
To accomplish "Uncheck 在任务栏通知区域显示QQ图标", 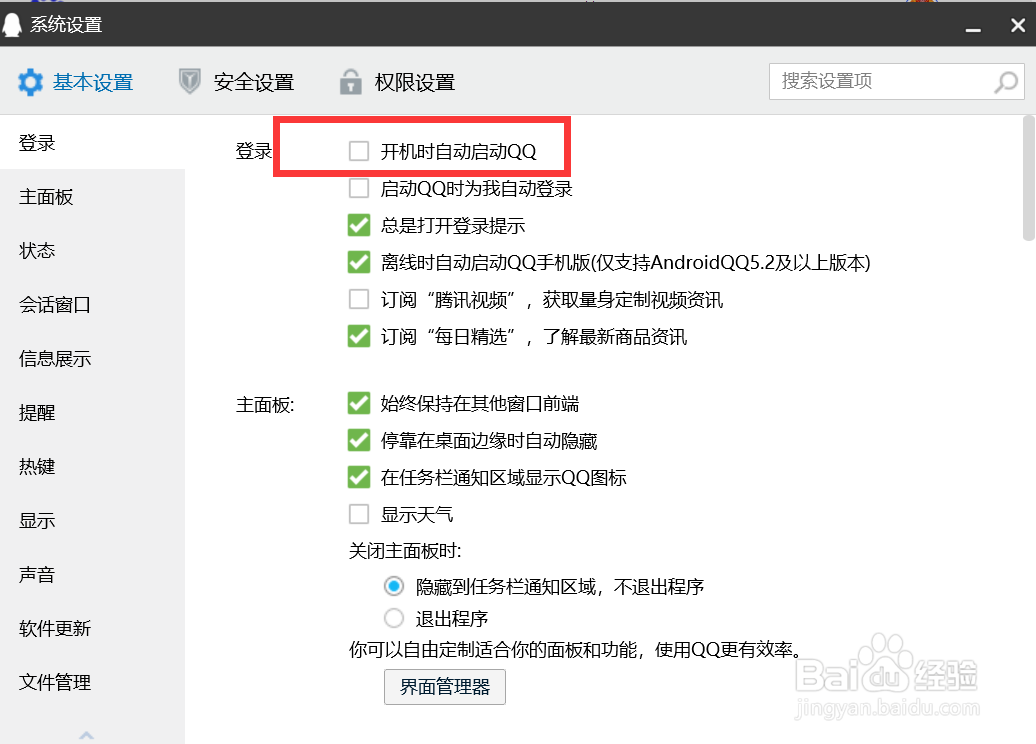I will coord(359,477).
